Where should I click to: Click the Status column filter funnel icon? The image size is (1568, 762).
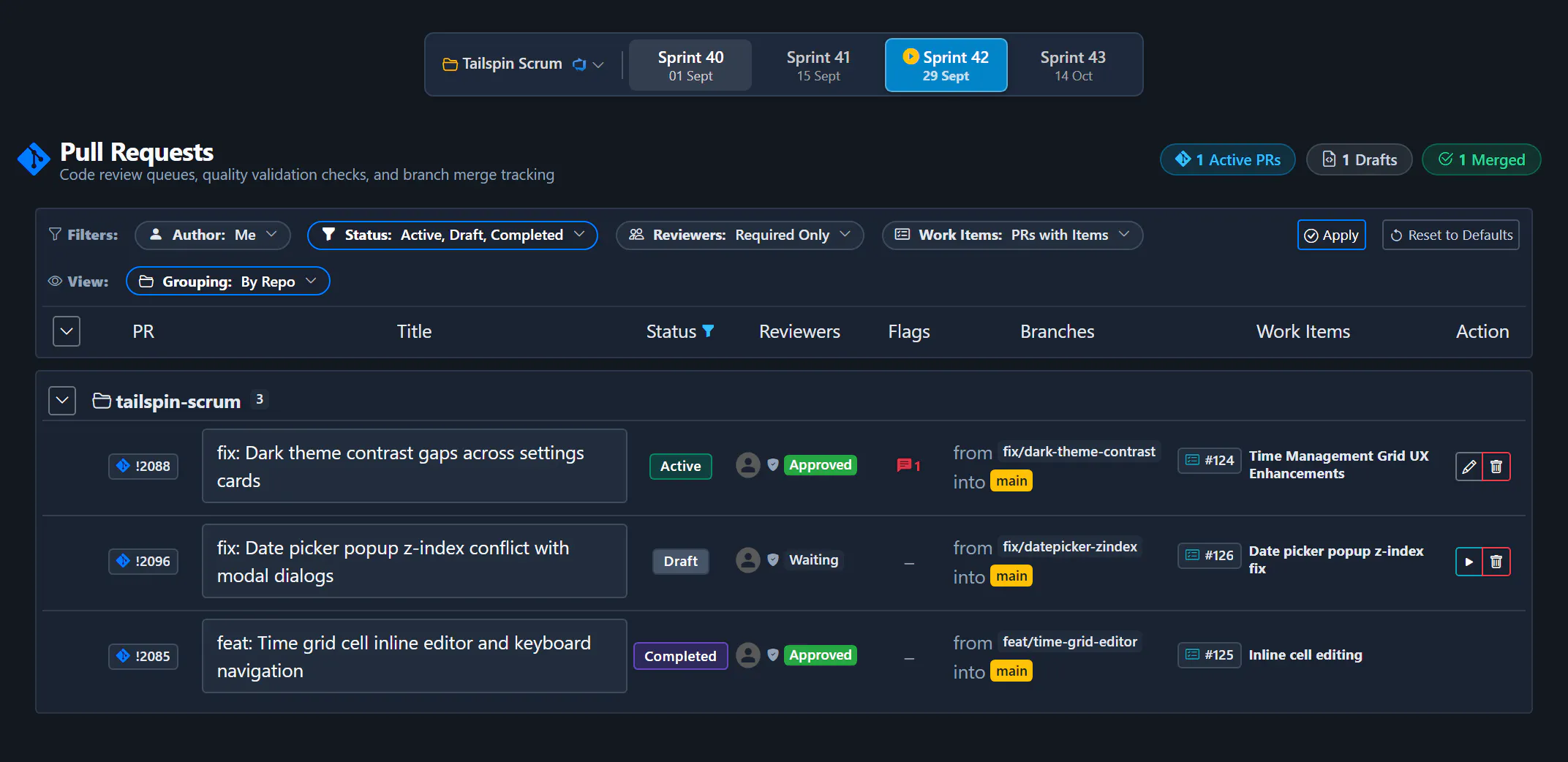pyautogui.click(x=708, y=331)
